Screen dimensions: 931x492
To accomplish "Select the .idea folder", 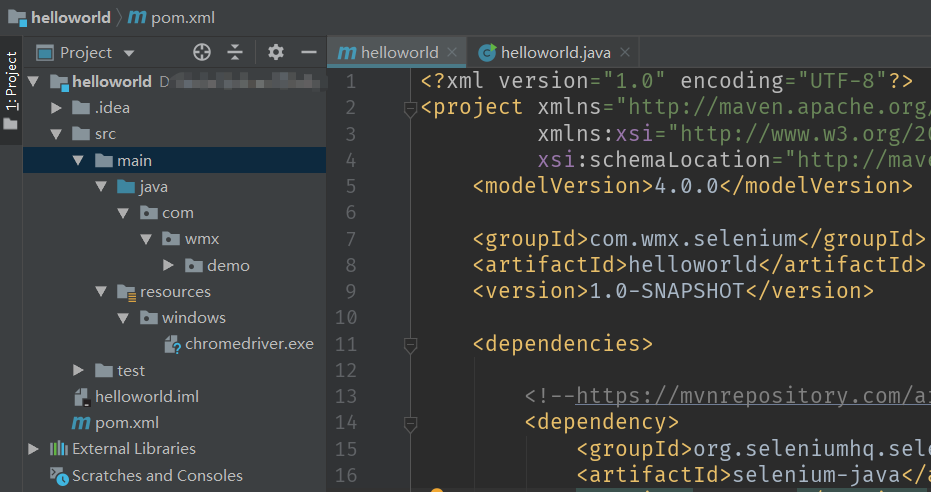I will coord(112,108).
